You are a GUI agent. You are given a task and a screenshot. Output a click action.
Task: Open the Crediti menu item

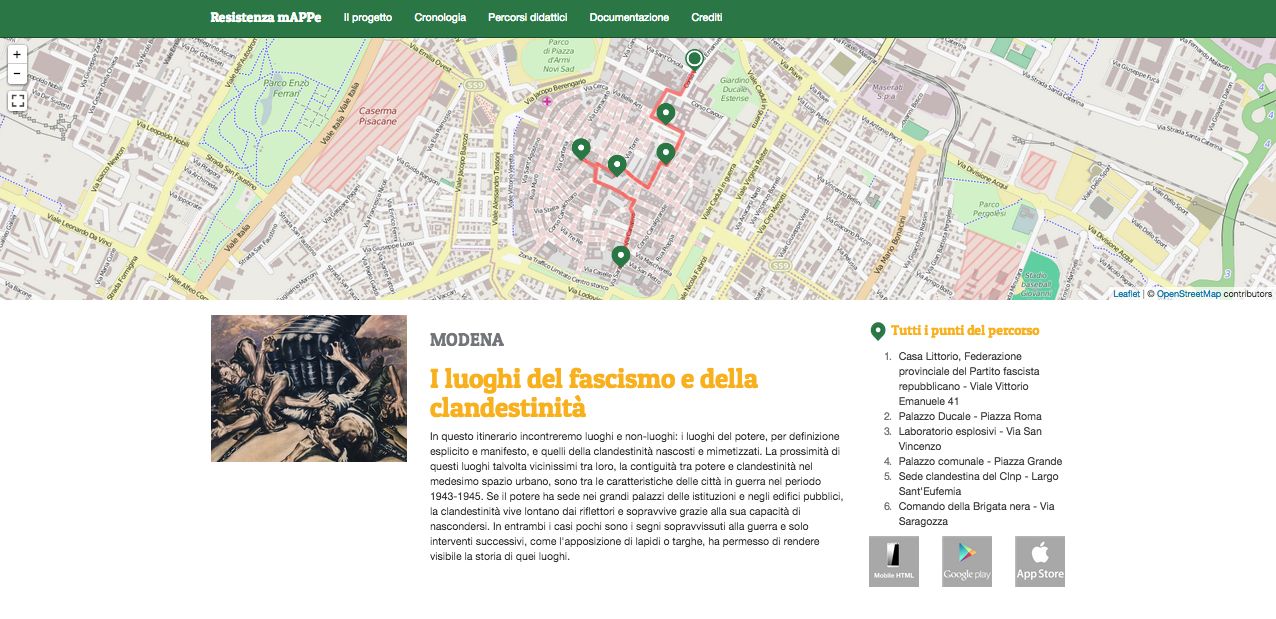(x=707, y=17)
